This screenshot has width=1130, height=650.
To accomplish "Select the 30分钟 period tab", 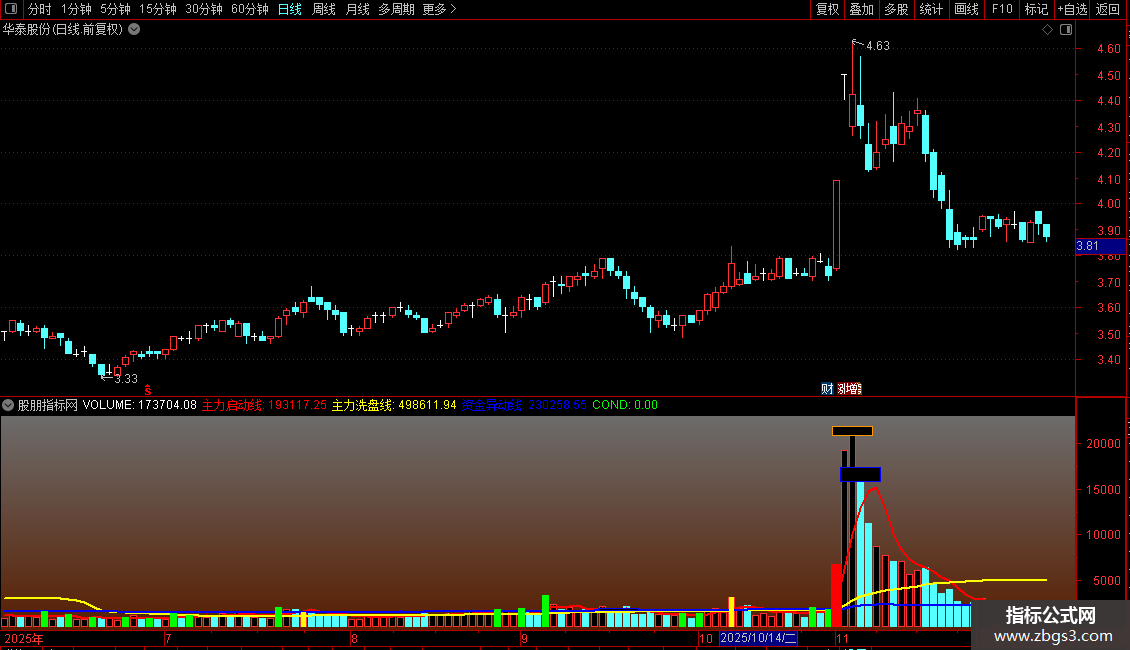I will [204, 9].
